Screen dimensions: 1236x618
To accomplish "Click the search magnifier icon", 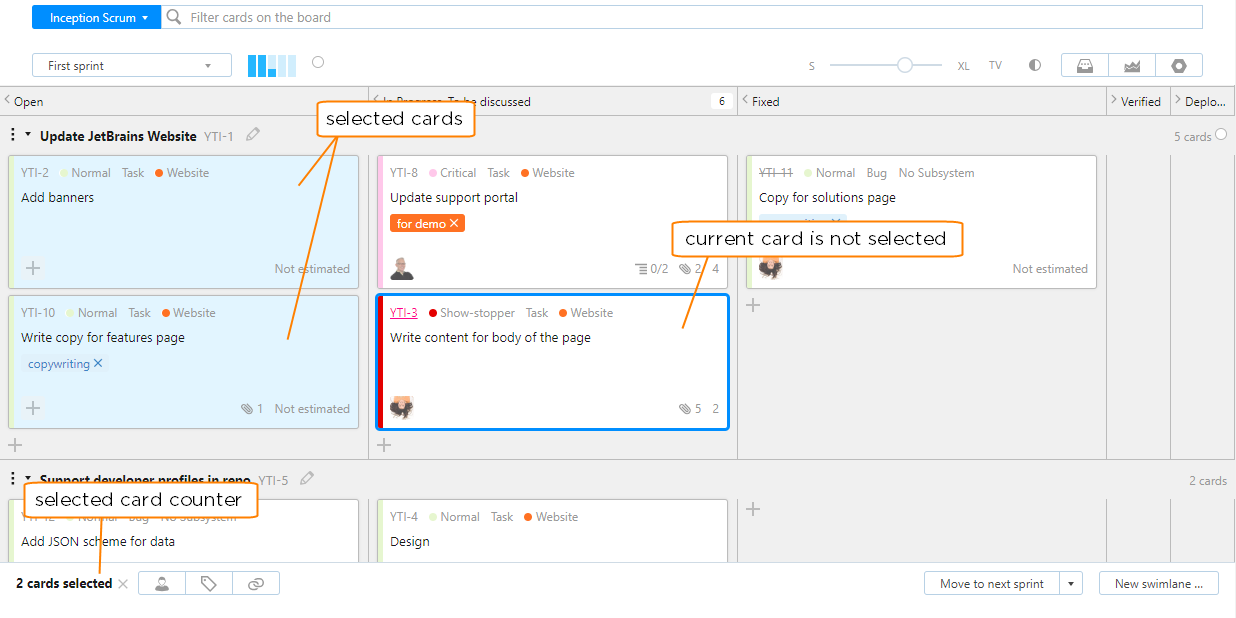I will pyautogui.click(x=174, y=17).
